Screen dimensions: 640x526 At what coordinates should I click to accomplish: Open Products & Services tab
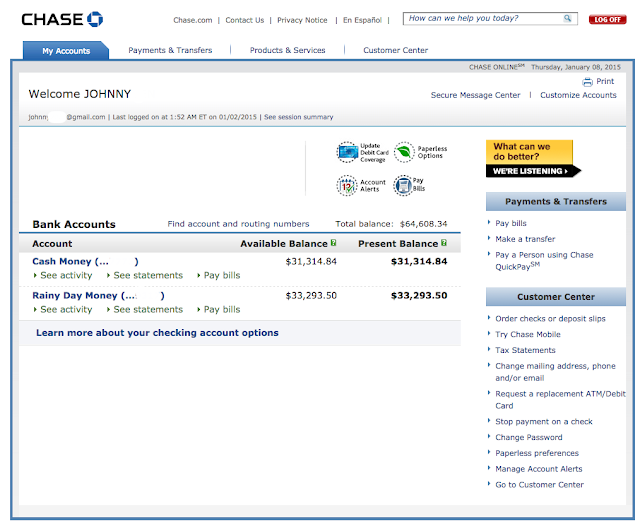click(x=287, y=50)
